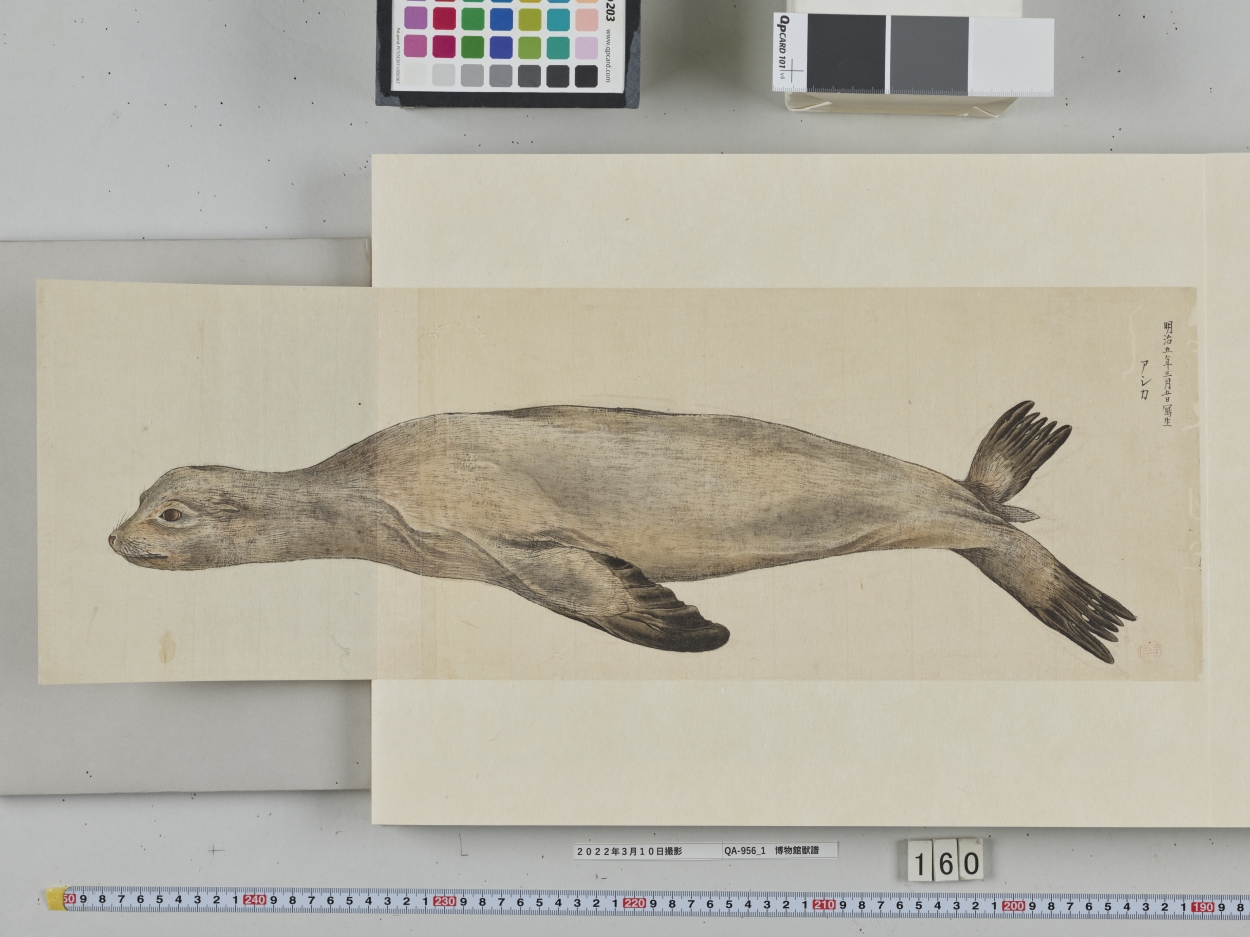The width and height of the screenshot is (1250, 937).
Task: Click the sea lion's eye in the painting
Action: pyautogui.click(x=170, y=515)
